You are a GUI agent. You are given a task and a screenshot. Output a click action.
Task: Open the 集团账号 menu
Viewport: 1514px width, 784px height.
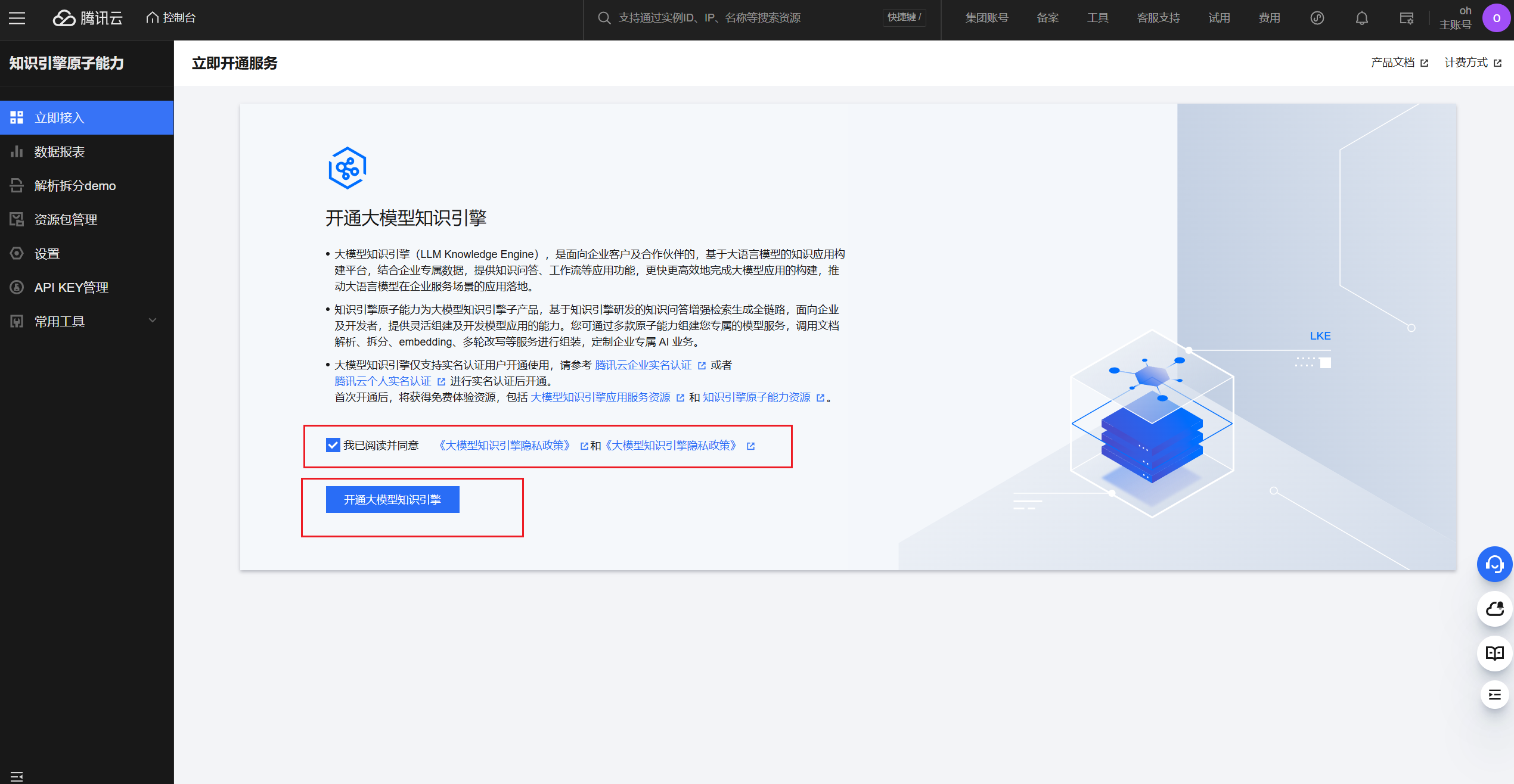click(x=986, y=18)
